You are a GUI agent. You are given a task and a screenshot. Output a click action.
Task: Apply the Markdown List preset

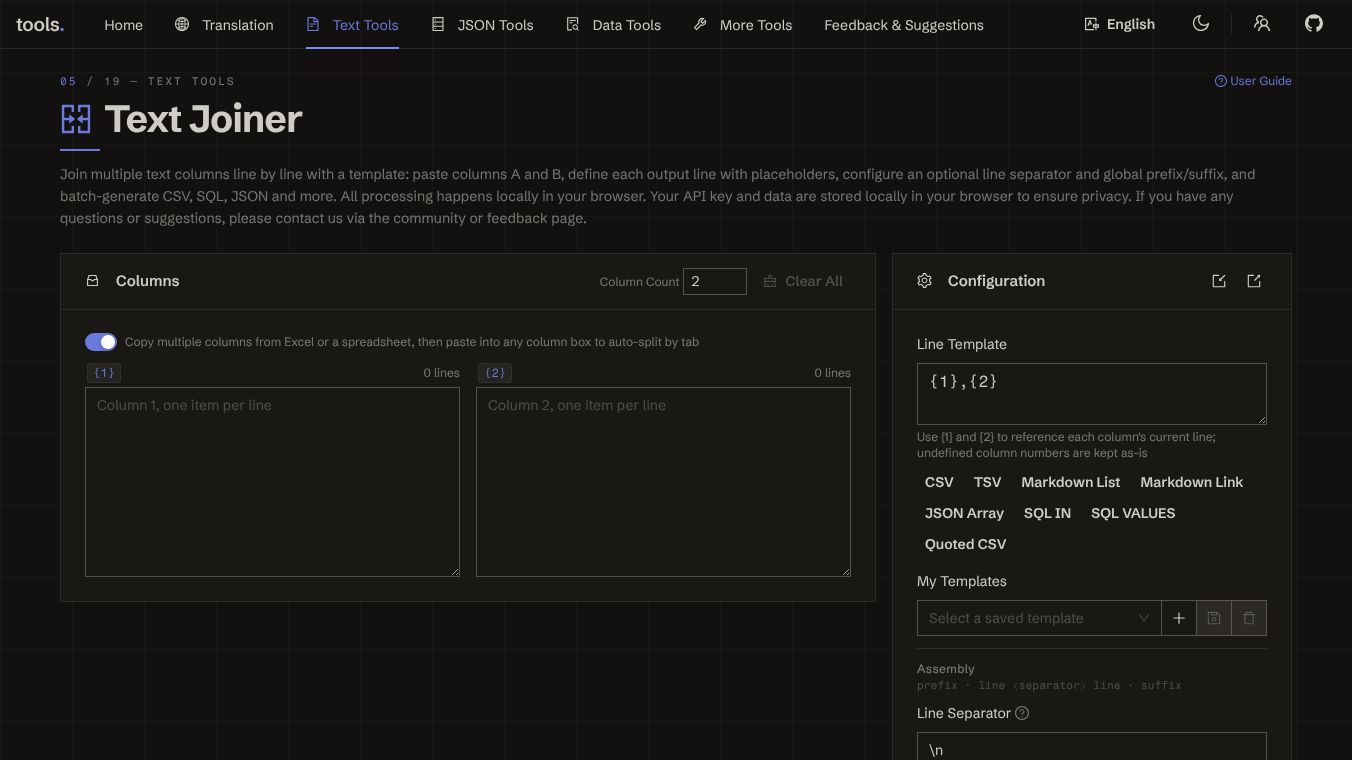pyautogui.click(x=1070, y=482)
